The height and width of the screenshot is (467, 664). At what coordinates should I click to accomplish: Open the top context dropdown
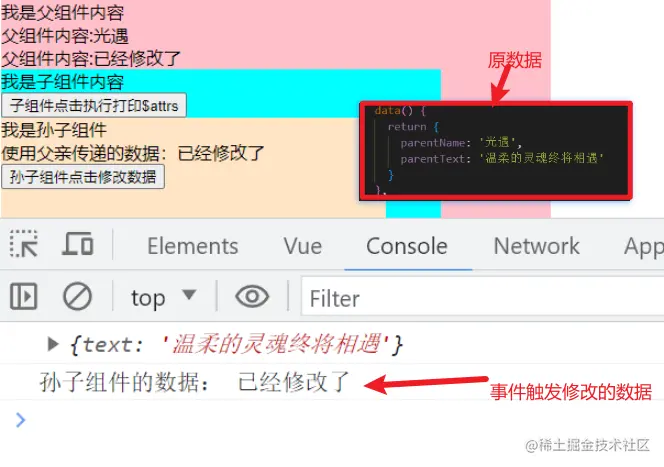click(163, 298)
